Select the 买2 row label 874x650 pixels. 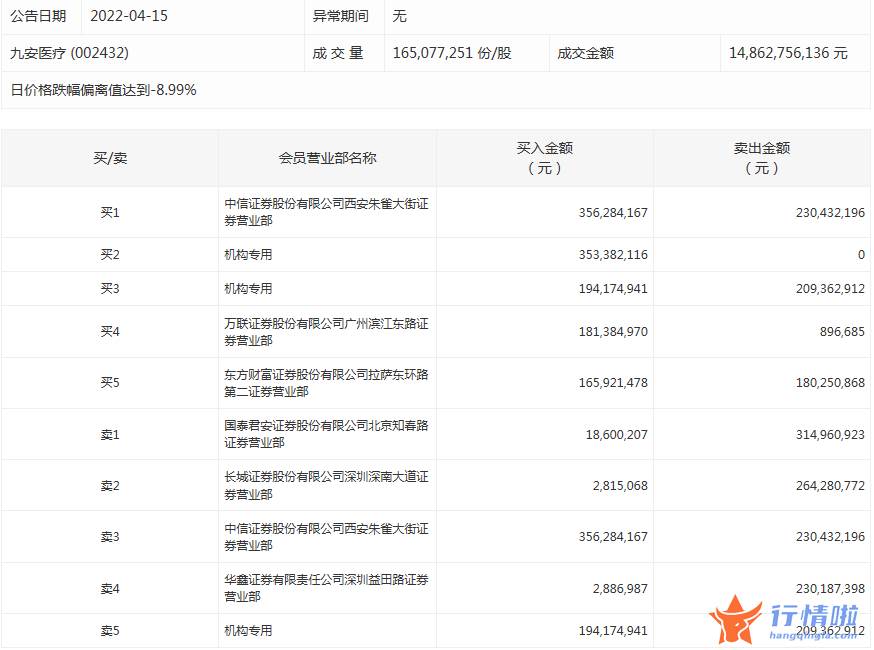click(110, 255)
